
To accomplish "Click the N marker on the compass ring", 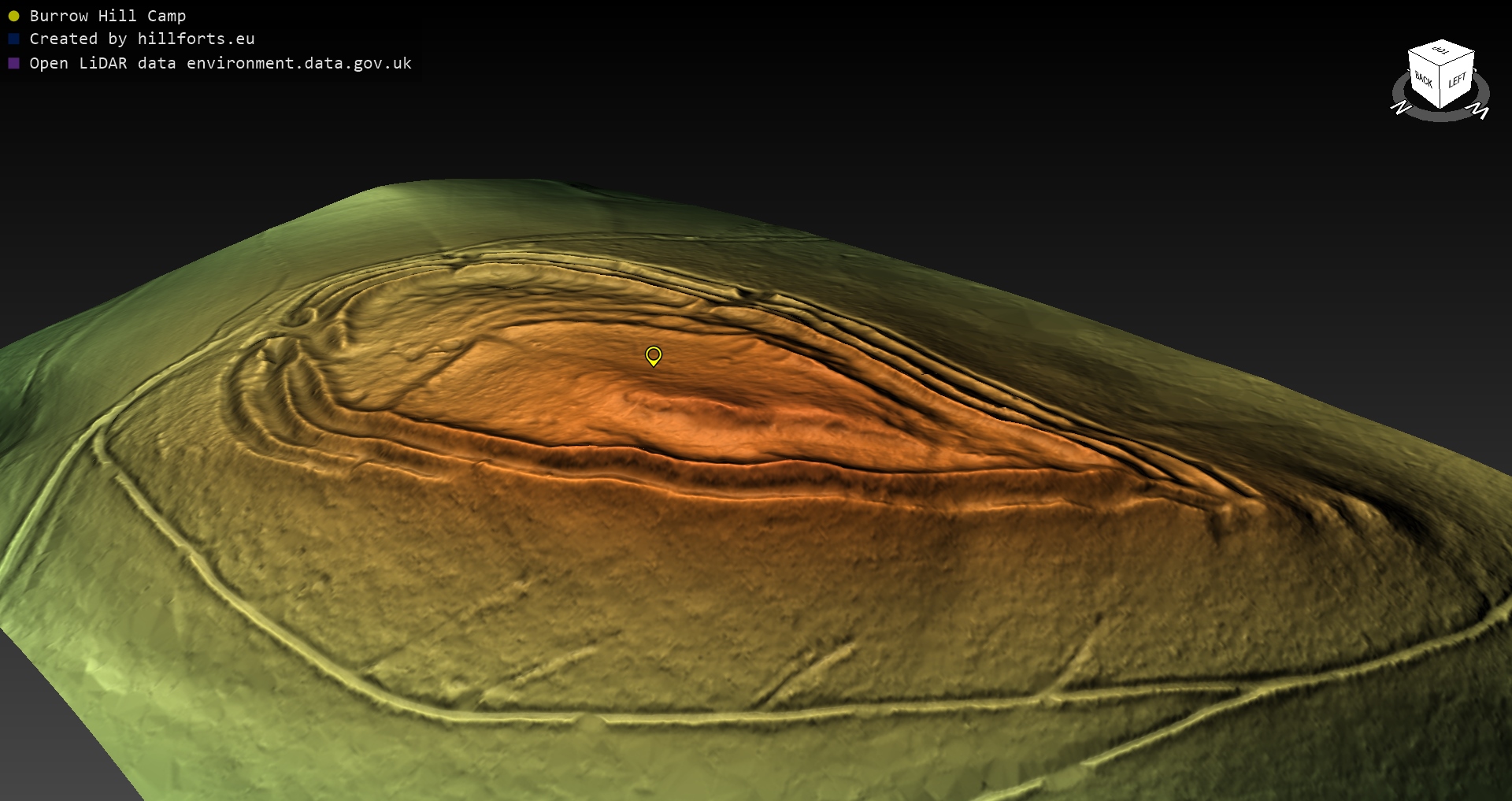I will coord(1400,107).
